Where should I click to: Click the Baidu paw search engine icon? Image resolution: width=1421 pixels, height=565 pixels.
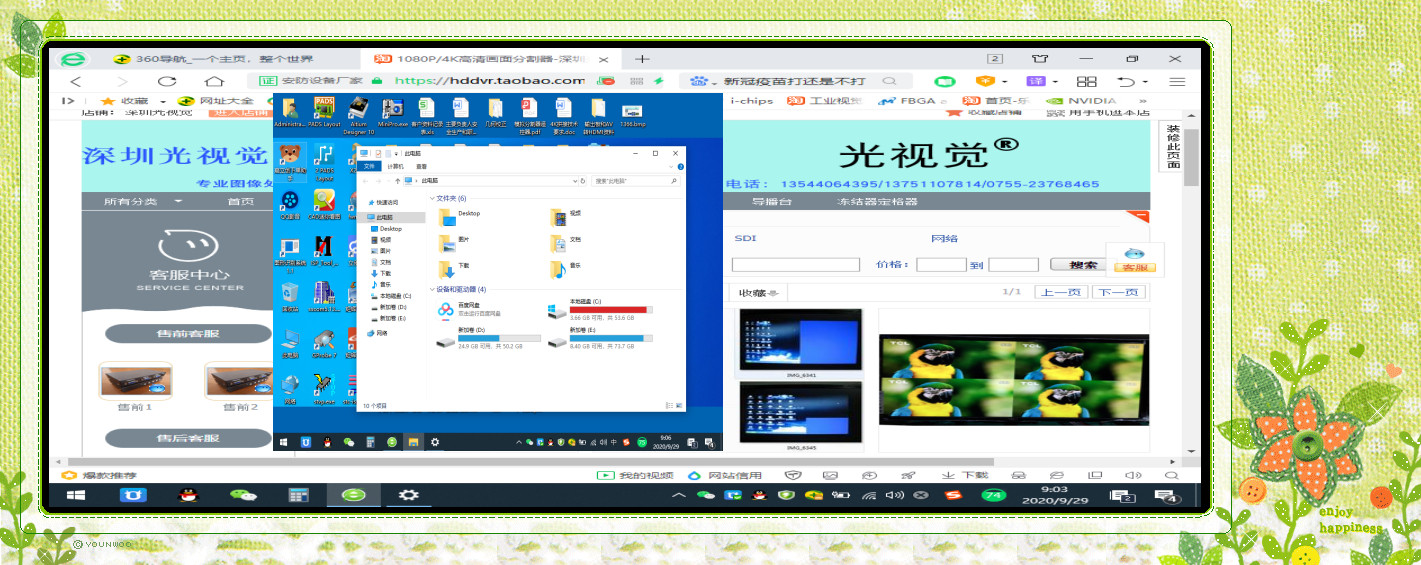tap(698, 81)
